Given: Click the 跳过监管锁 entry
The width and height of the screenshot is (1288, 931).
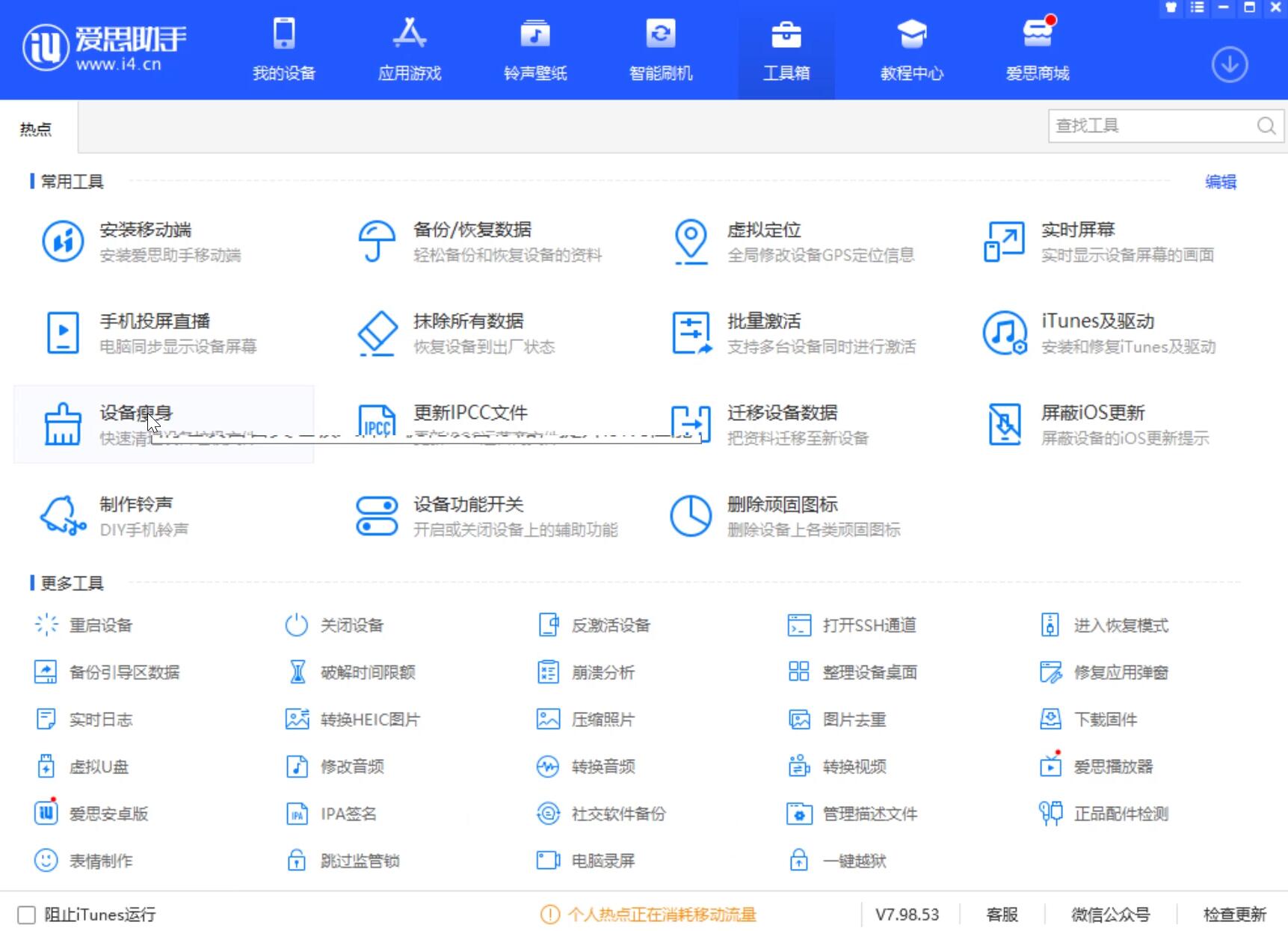Looking at the screenshot, I should 344,860.
